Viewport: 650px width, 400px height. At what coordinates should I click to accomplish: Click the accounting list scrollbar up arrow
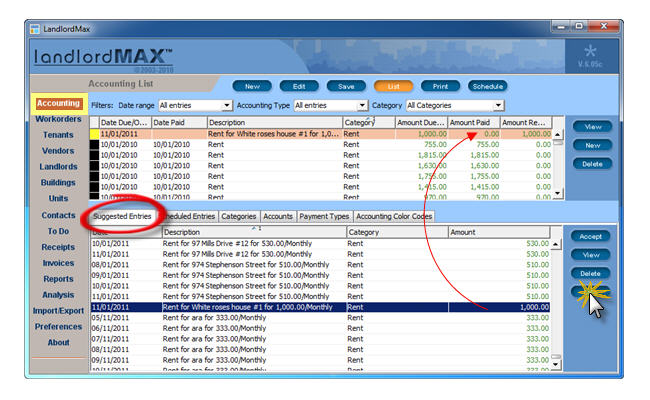558,134
